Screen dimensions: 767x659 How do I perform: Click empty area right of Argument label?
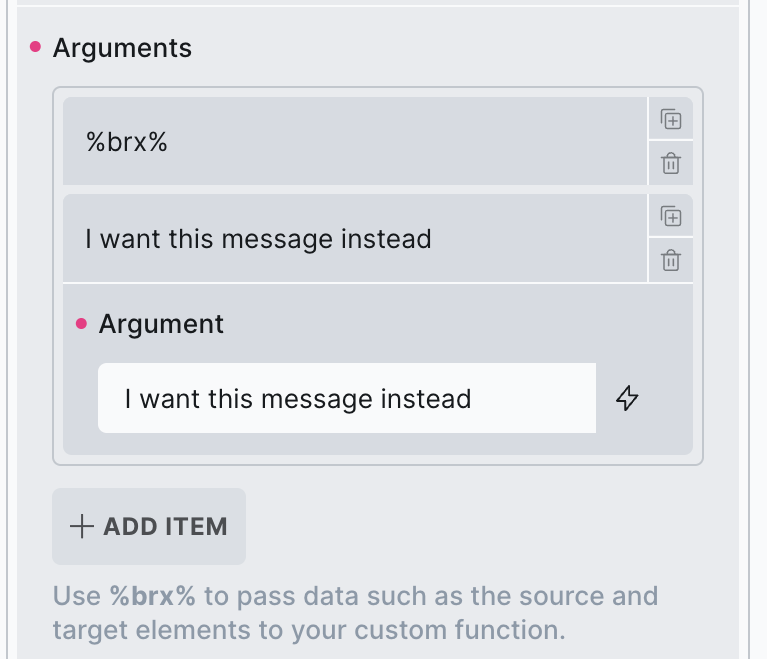(x=450, y=324)
